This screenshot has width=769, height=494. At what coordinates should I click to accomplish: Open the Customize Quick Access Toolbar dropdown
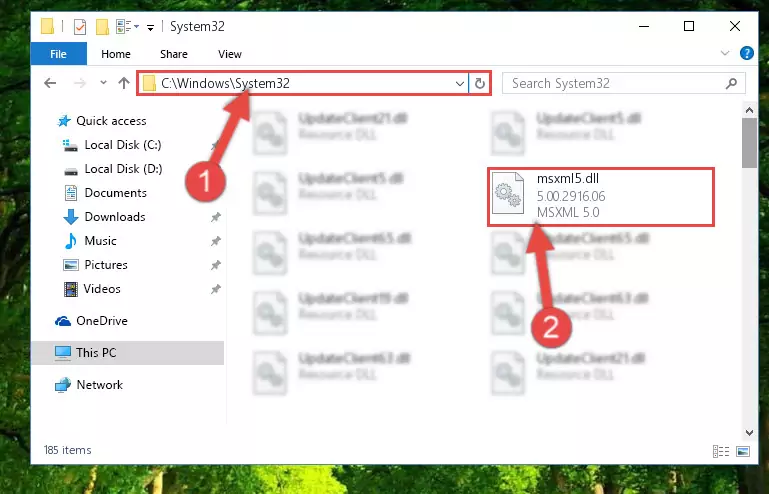click(151, 27)
